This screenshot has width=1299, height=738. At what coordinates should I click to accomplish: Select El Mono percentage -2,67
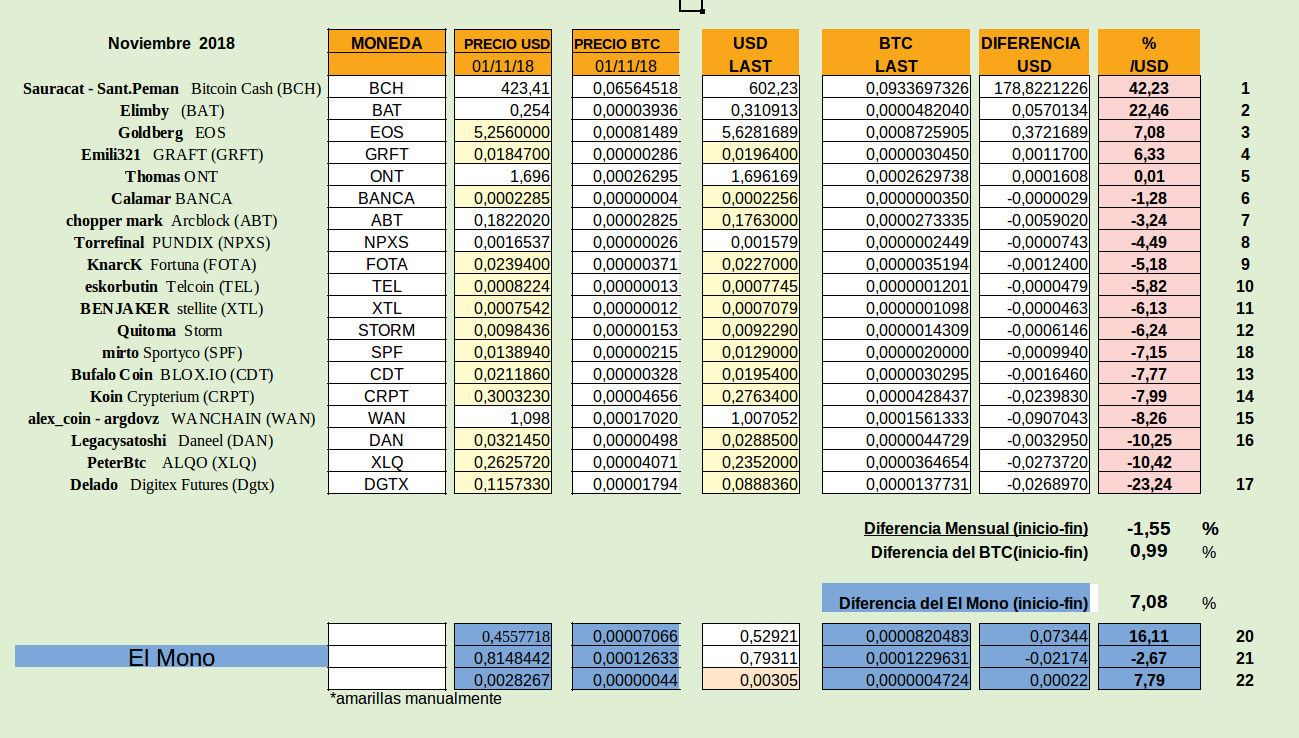click(x=1149, y=657)
